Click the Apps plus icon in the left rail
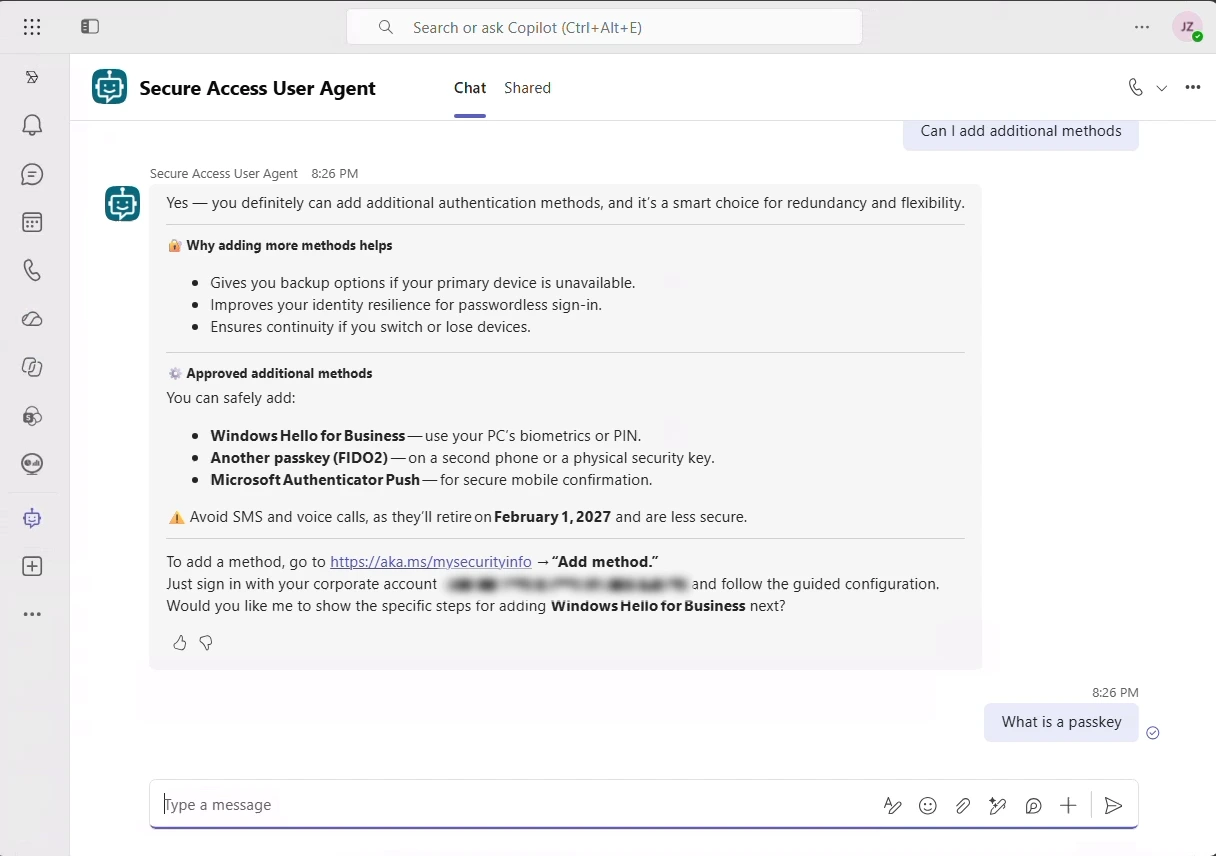 32,566
